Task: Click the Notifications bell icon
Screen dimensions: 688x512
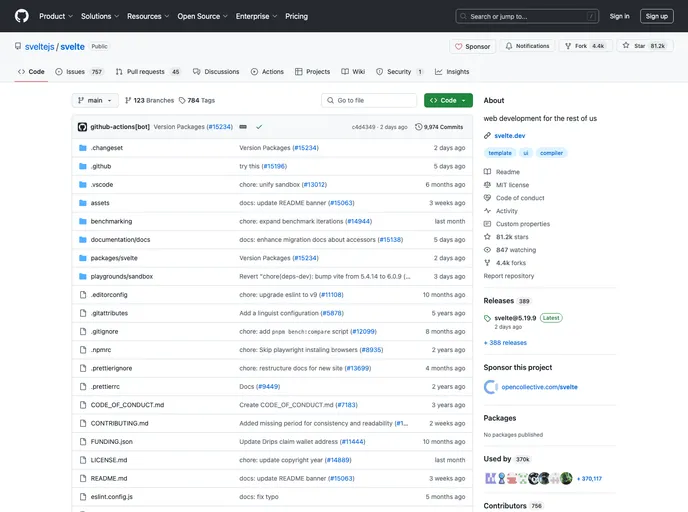Action: 509,46
